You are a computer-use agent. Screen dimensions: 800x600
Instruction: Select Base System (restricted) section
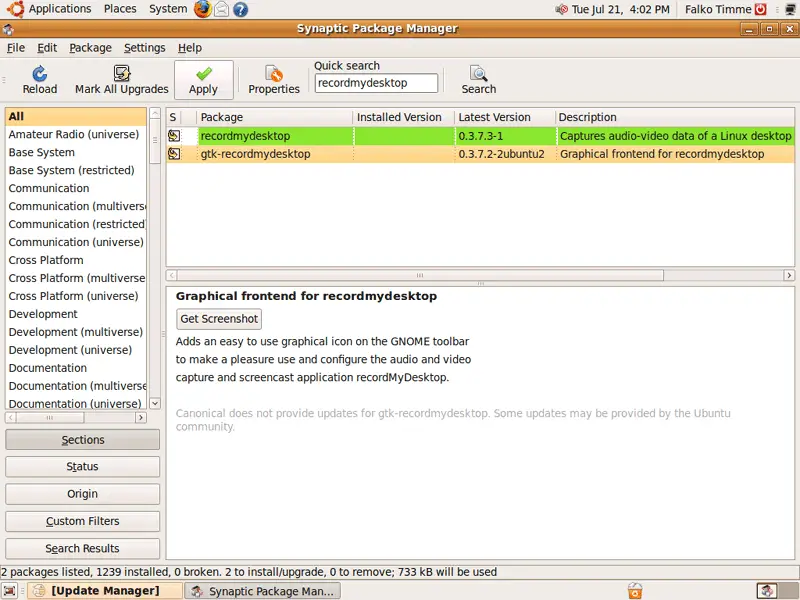(x=76, y=170)
